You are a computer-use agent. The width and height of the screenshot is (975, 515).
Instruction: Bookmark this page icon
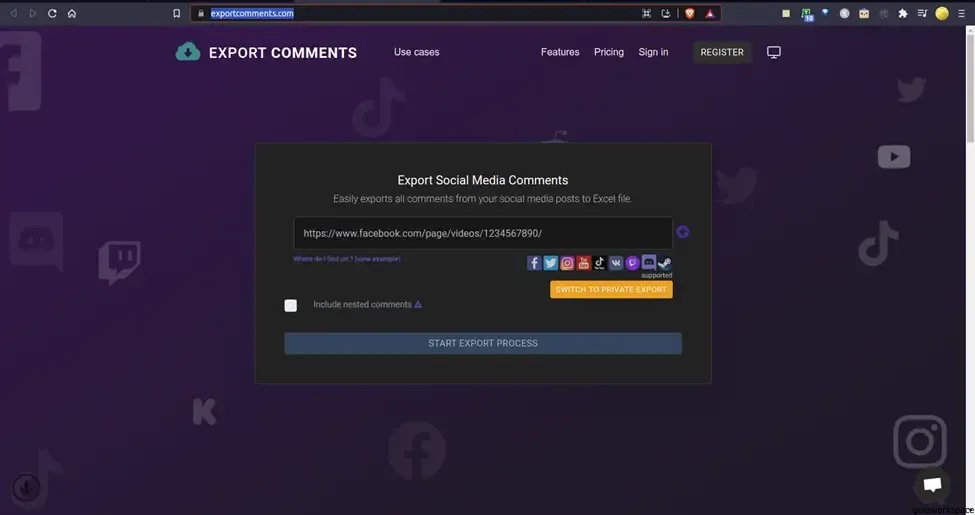[x=177, y=13]
